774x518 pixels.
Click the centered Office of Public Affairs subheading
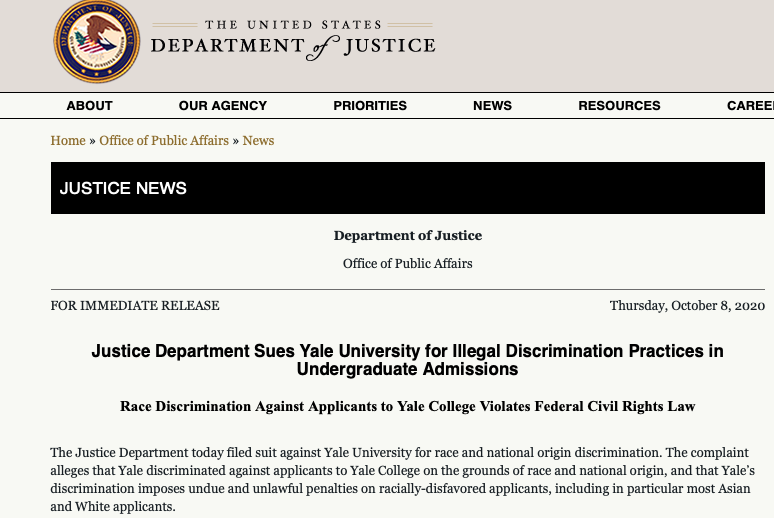[x=408, y=264]
